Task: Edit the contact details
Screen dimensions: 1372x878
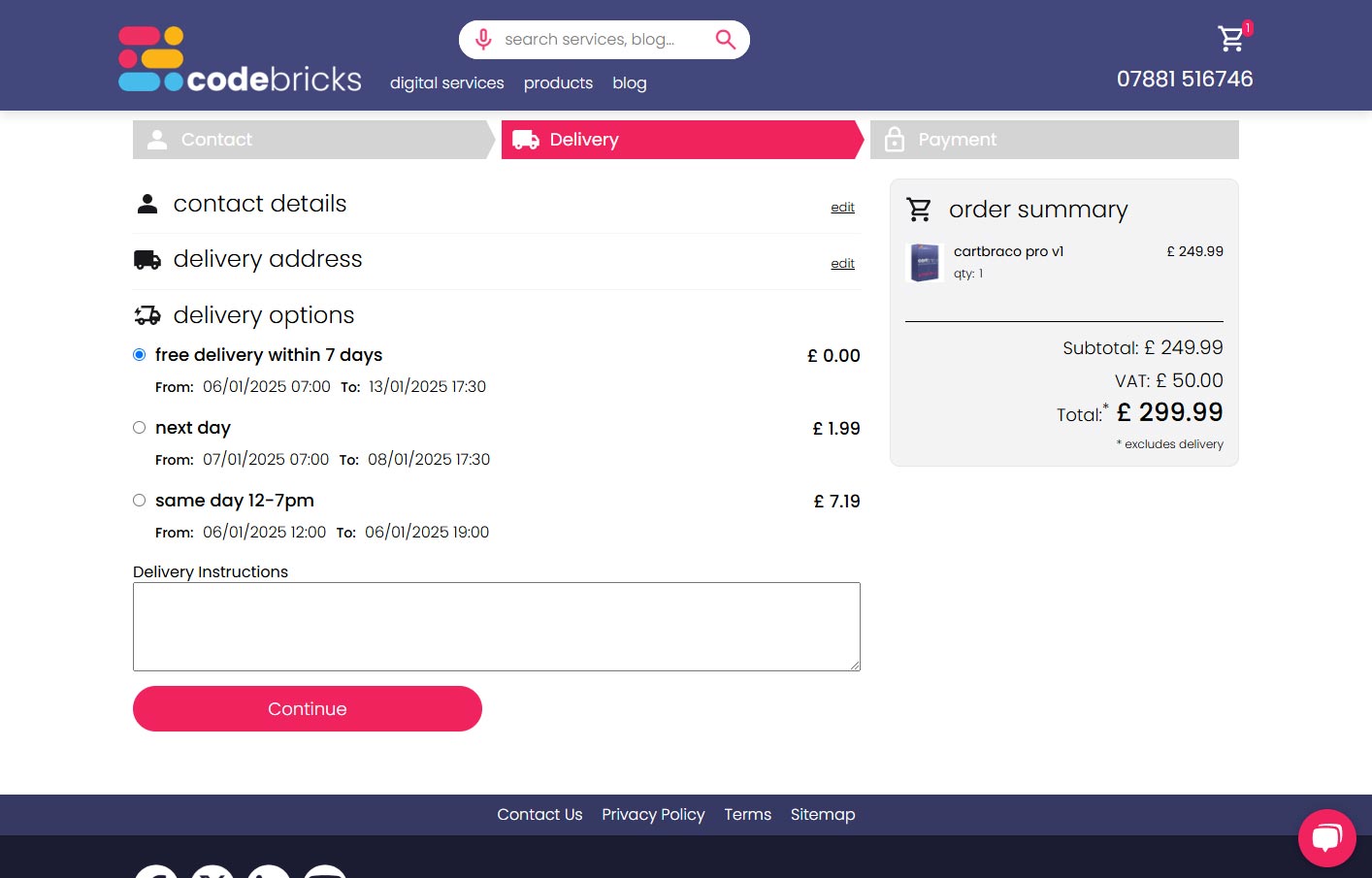Action: (x=842, y=208)
